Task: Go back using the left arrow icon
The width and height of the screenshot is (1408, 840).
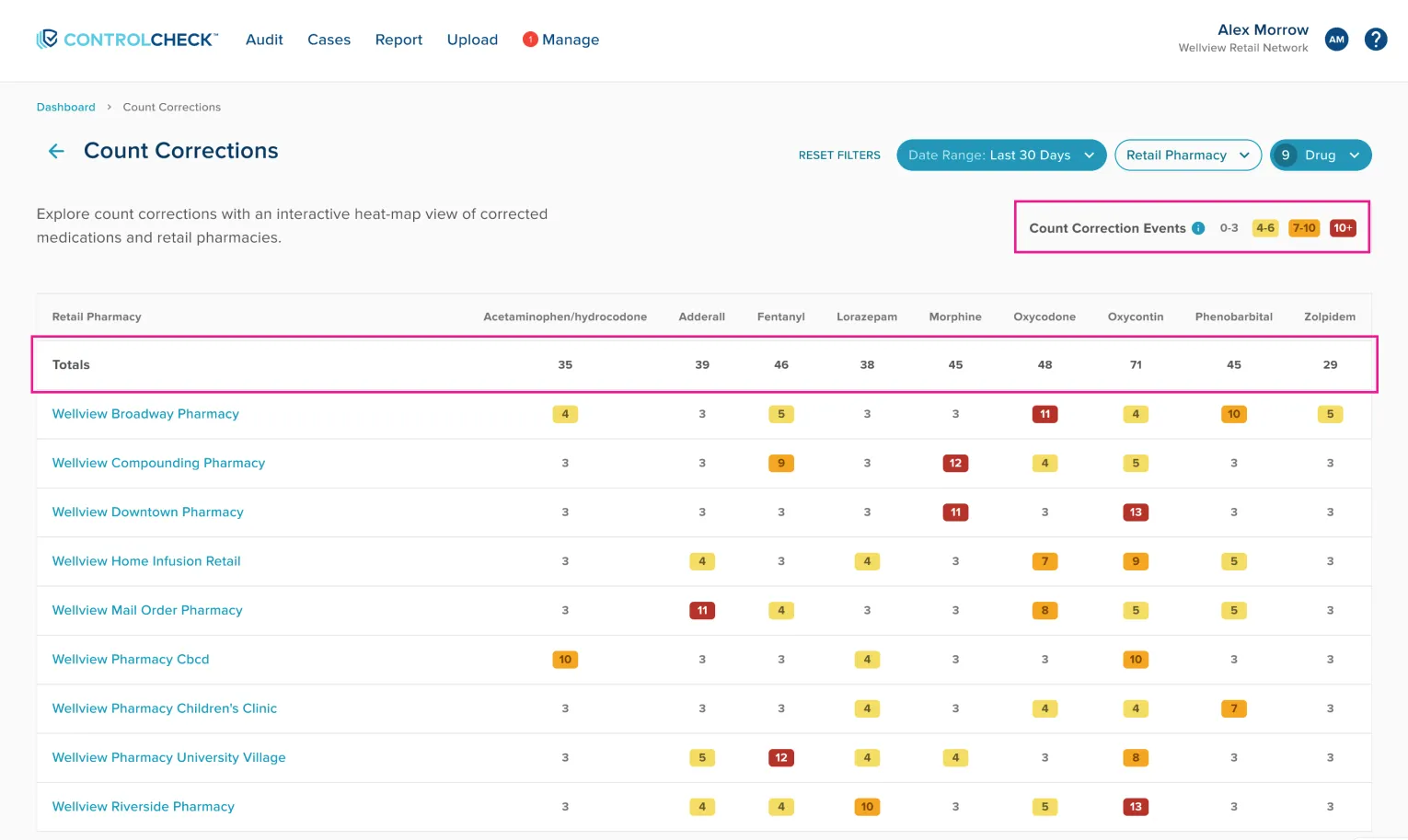Action: pyautogui.click(x=56, y=151)
